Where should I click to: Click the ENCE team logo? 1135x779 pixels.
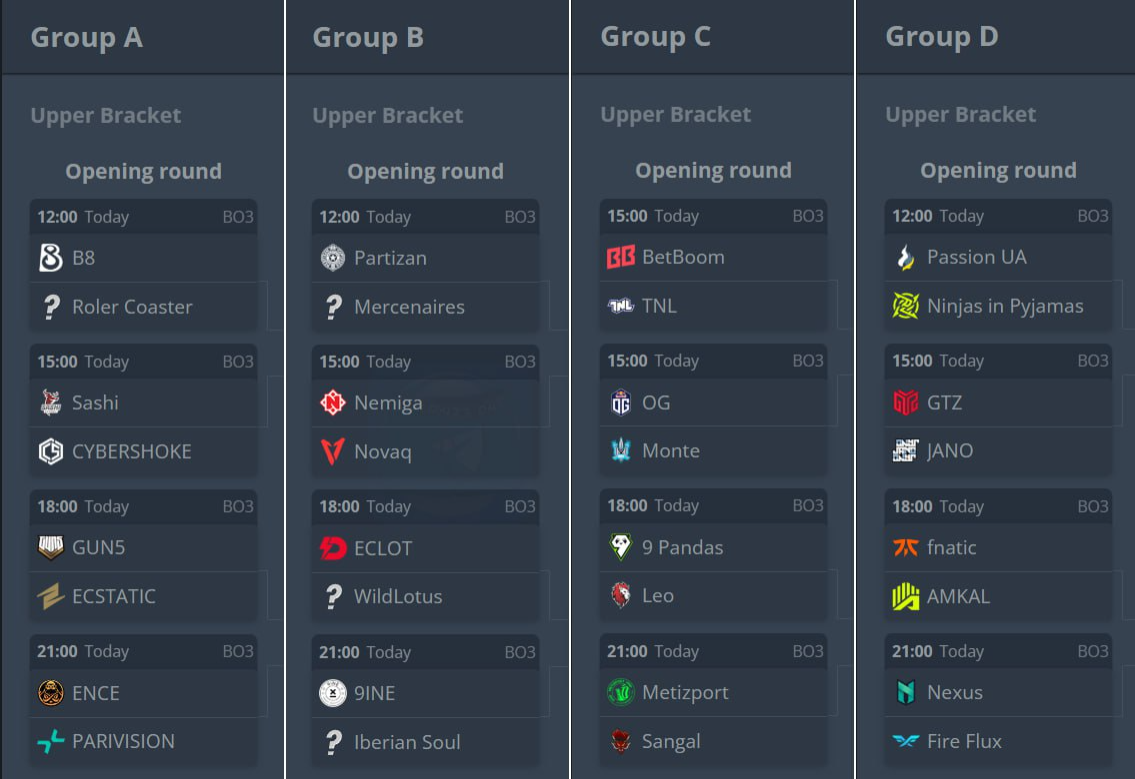tap(51, 693)
